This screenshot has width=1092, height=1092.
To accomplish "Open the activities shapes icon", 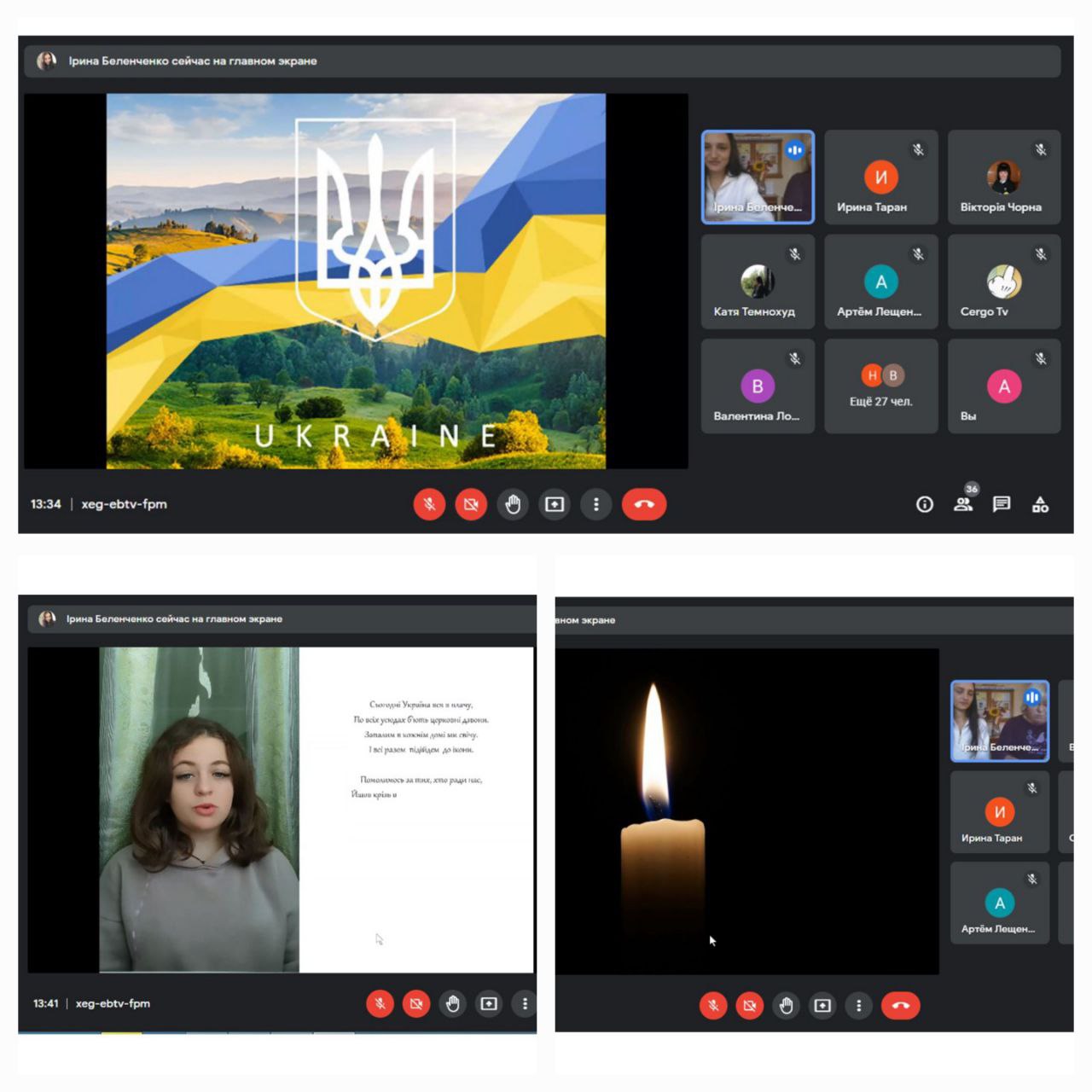I will point(1040,504).
